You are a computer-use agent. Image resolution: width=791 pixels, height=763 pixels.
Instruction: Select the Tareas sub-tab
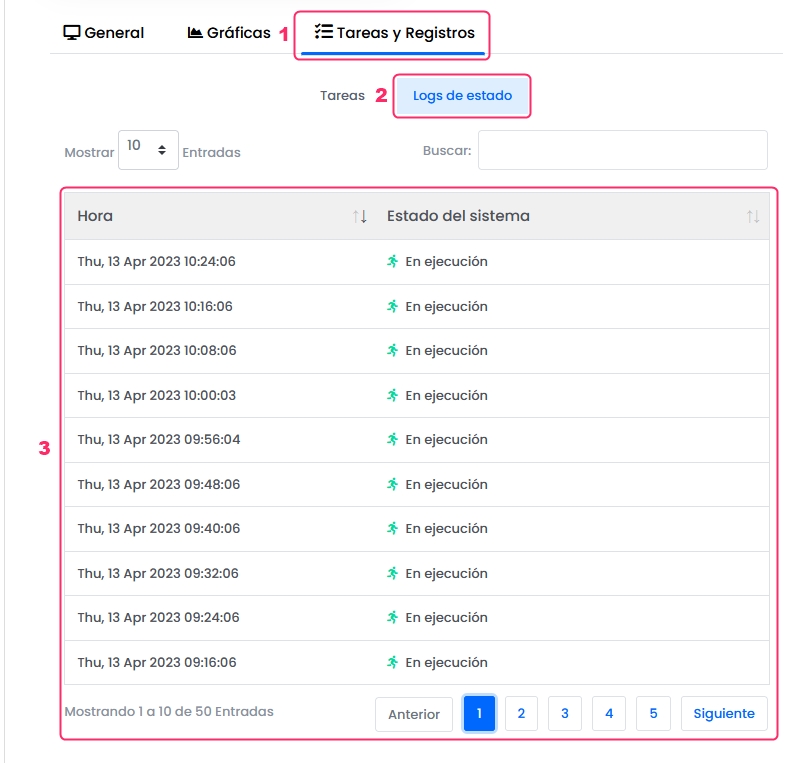click(342, 96)
